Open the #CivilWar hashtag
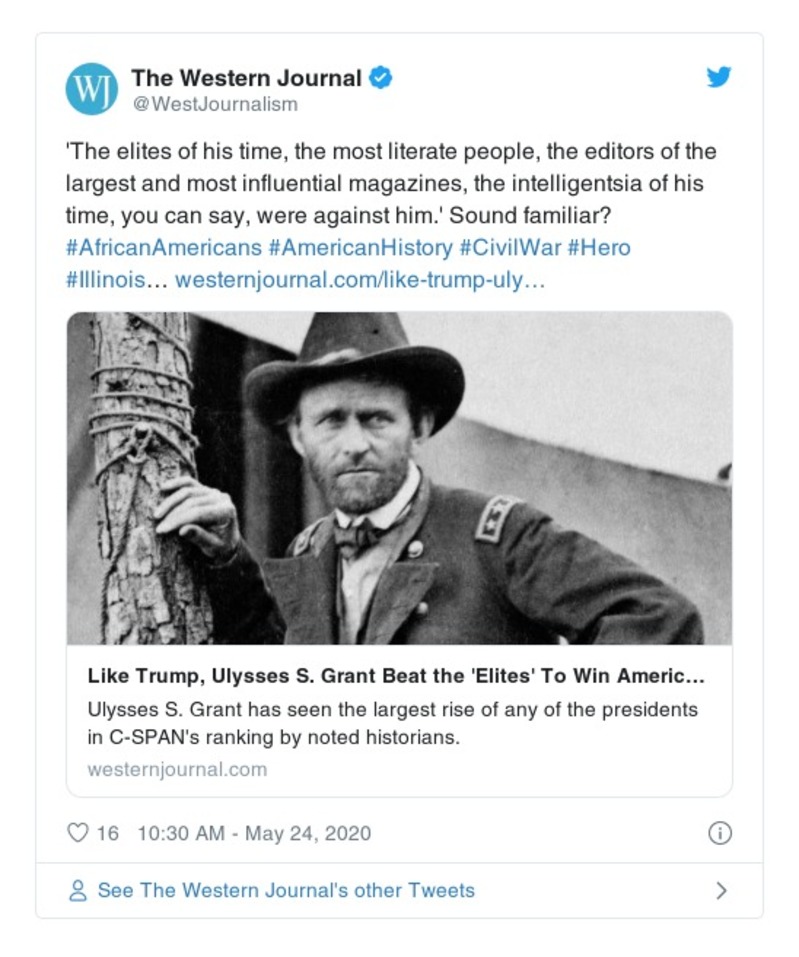The height and width of the screenshot is (957, 799). click(x=508, y=247)
